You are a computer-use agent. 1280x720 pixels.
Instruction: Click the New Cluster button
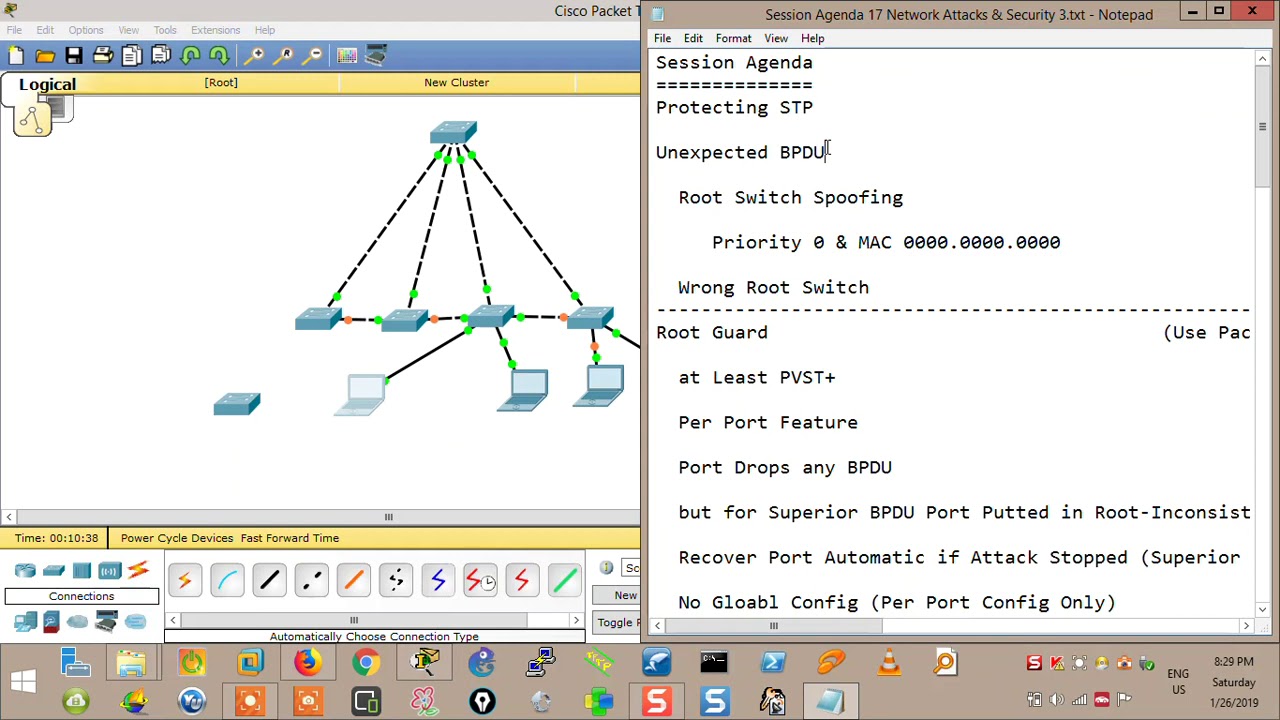(456, 82)
